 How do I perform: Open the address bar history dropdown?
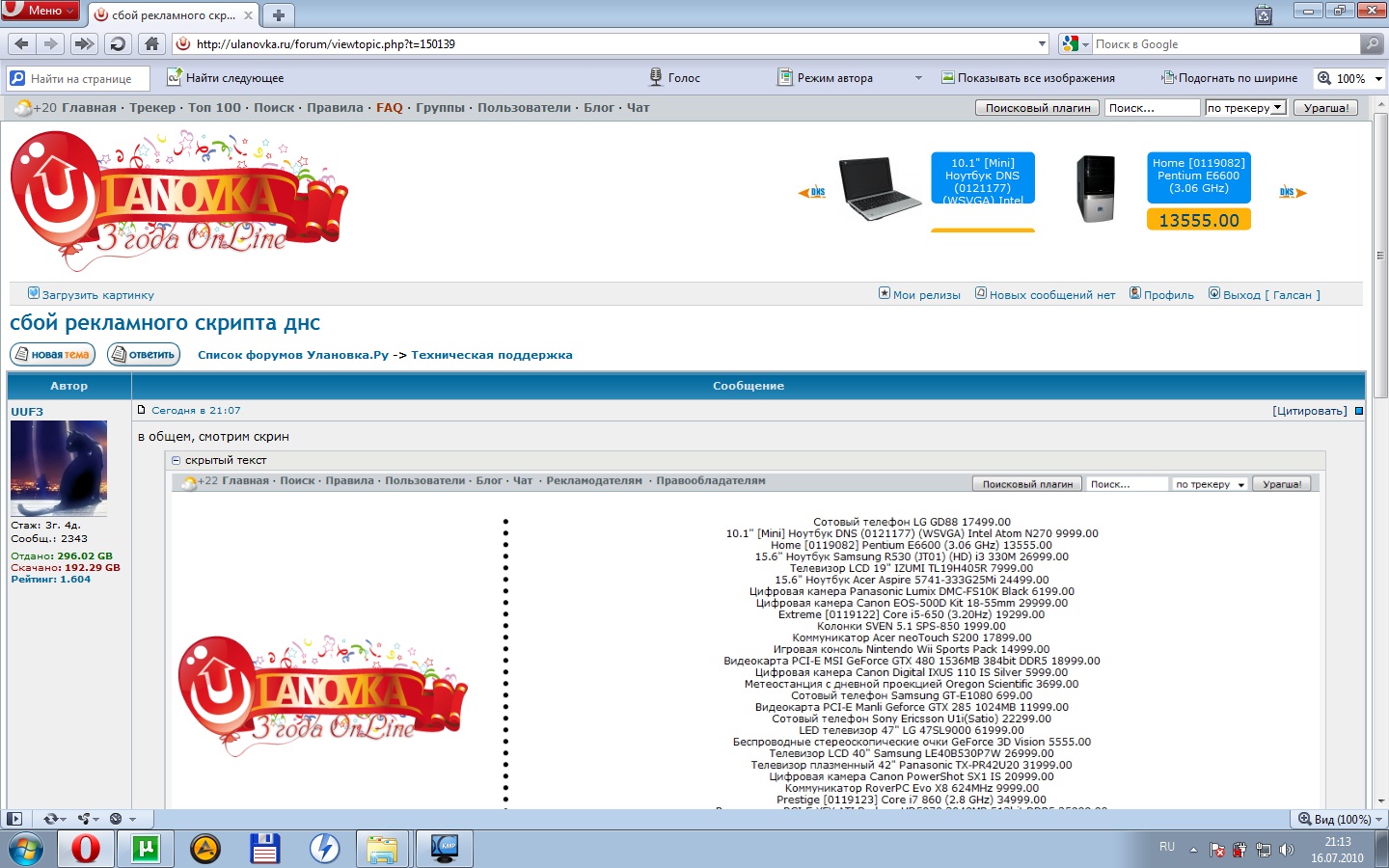coord(1042,43)
